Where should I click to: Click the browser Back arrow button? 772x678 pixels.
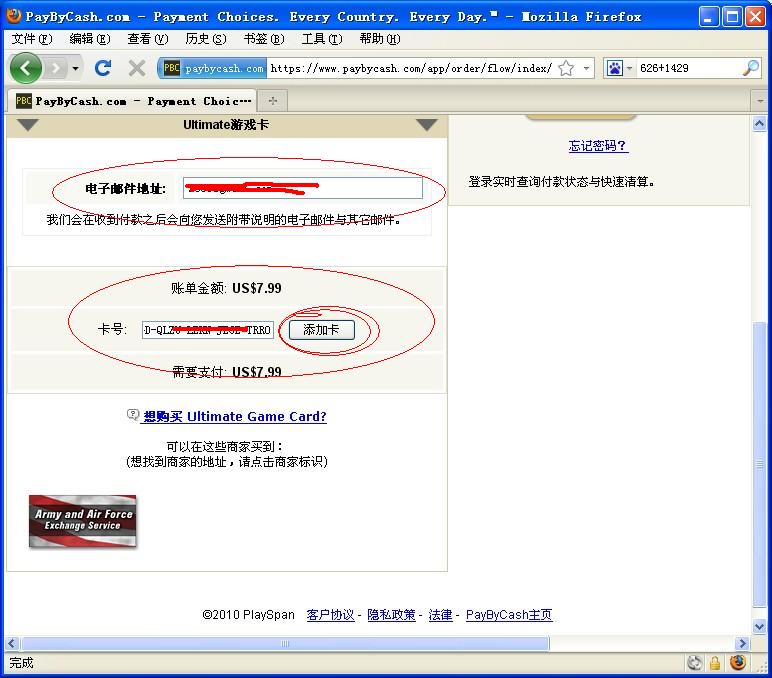click(26, 68)
